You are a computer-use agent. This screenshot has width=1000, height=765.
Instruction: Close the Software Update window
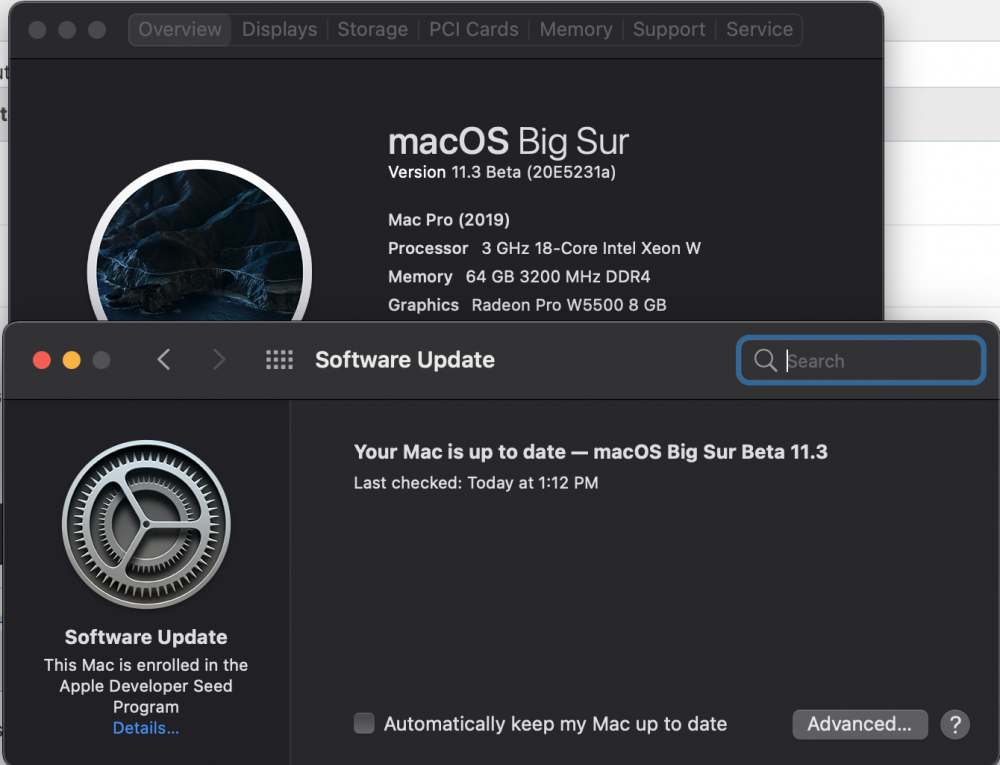point(41,360)
